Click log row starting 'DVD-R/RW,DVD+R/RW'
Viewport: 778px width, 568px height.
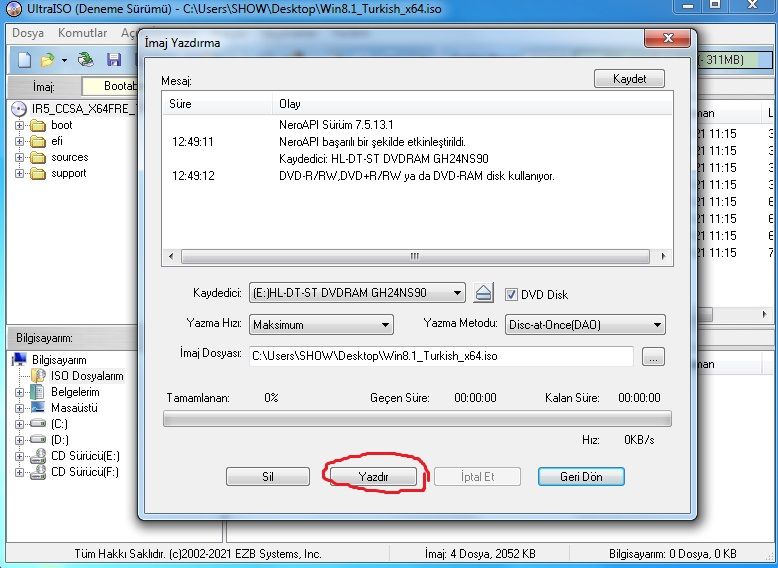coord(417,176)
